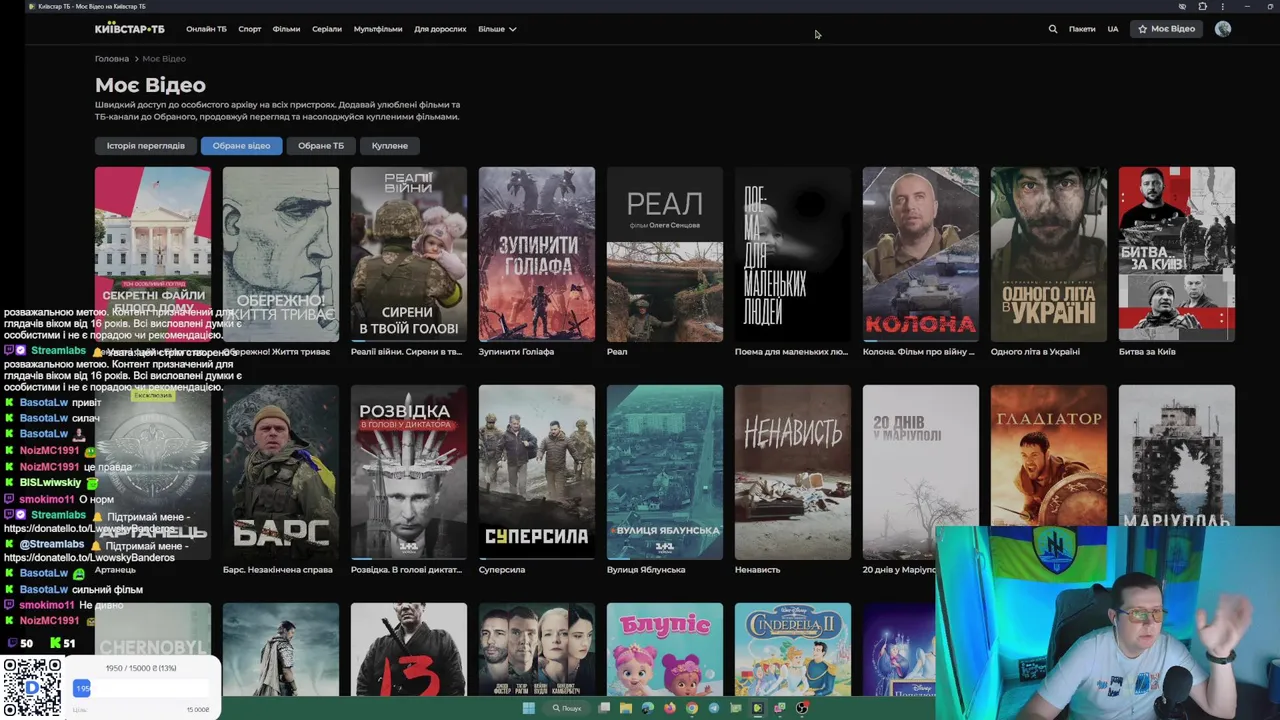Click the donation QR code overlay
Image resolution: width=1280 pixels, height=720 pixels.
pos(31,686)
